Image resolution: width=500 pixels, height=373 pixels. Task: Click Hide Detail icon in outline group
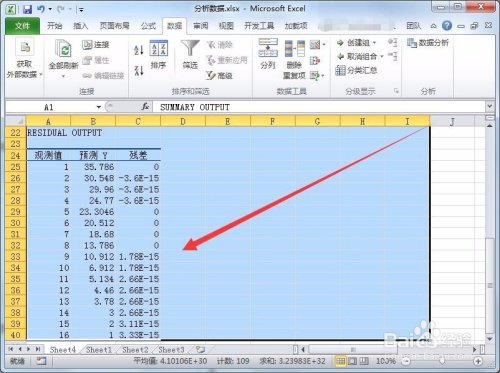tap(392, 56)
